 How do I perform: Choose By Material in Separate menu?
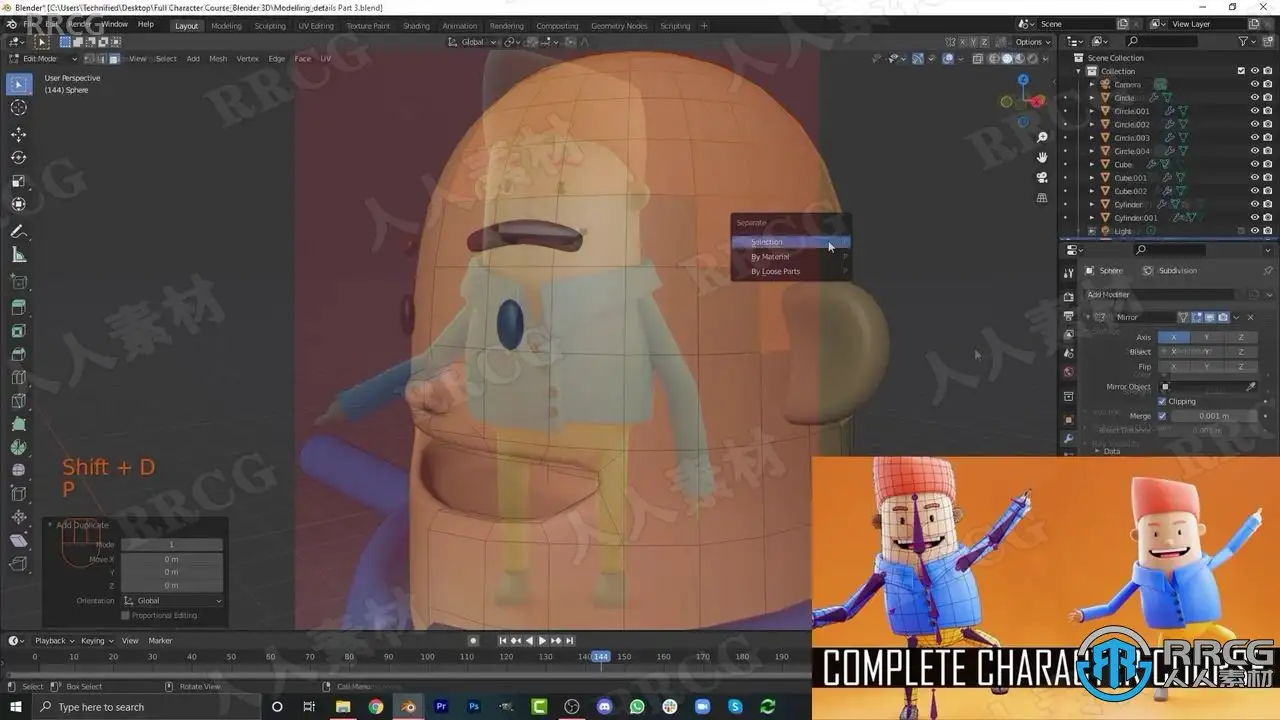pyautogui.click(x=791, y=257)
